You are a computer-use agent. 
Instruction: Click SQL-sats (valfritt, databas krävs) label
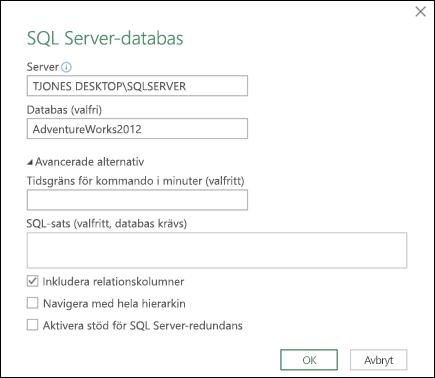coord(107,223)
